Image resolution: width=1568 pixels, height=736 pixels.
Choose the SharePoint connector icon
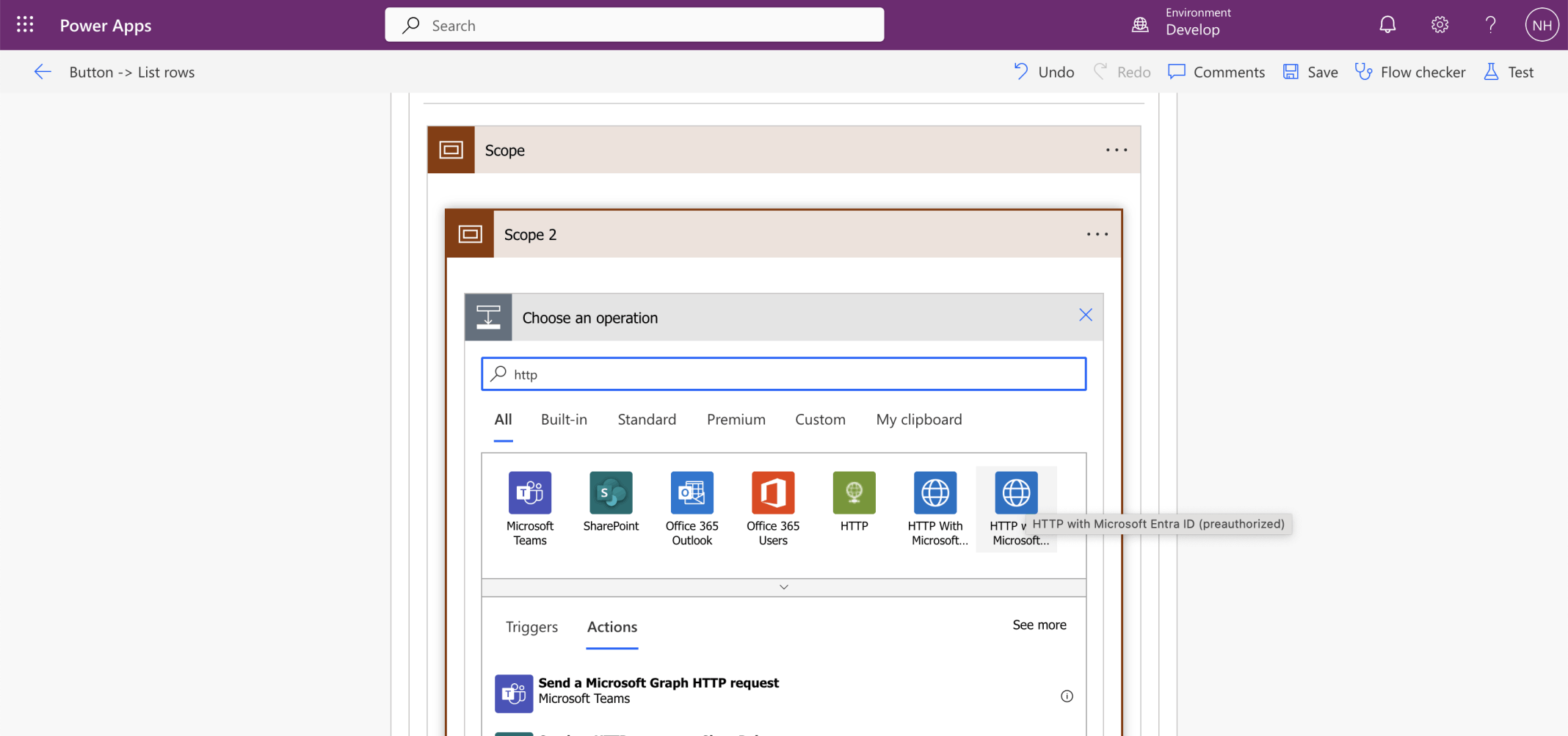(x=611, y=493)
